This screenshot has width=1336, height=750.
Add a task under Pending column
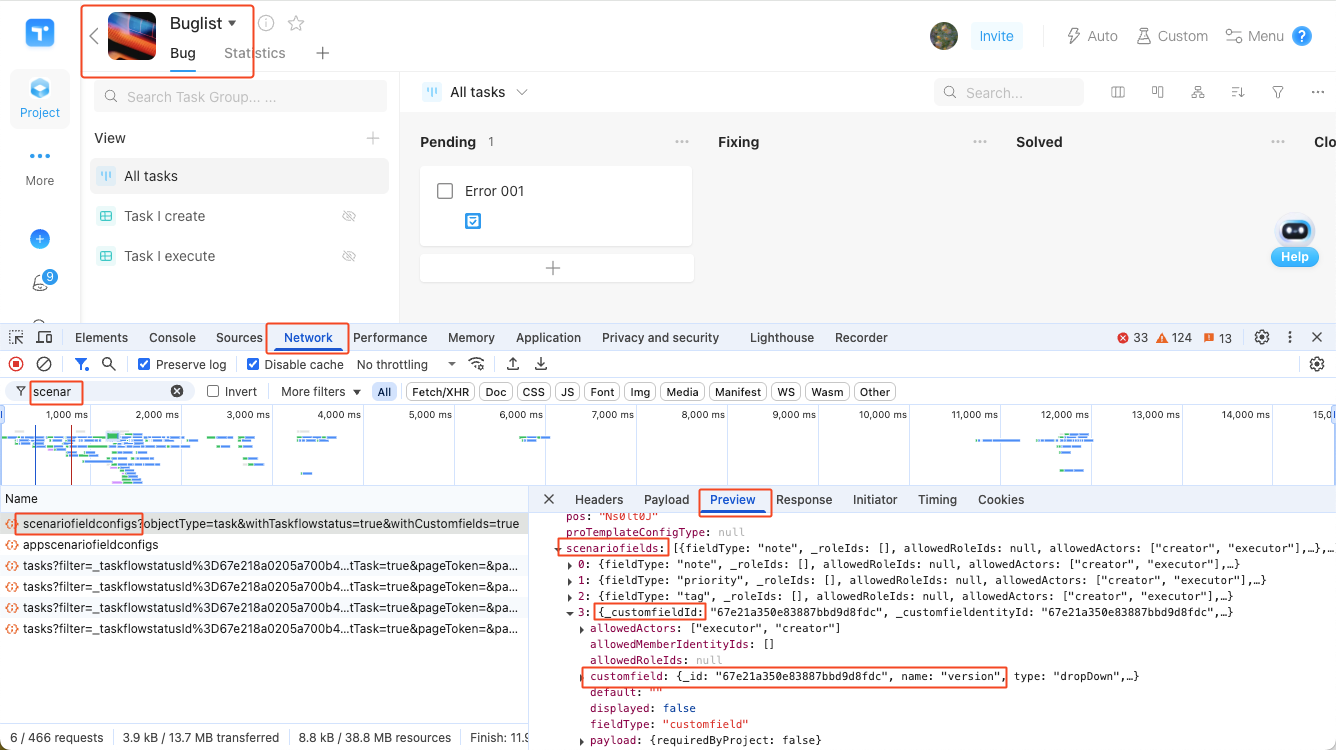(553, 268)
